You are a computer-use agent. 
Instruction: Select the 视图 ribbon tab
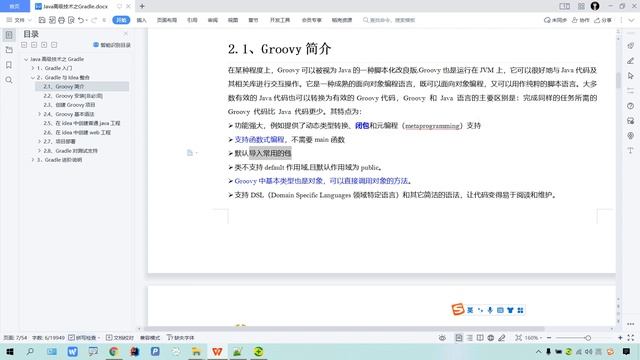pos(233,20)
